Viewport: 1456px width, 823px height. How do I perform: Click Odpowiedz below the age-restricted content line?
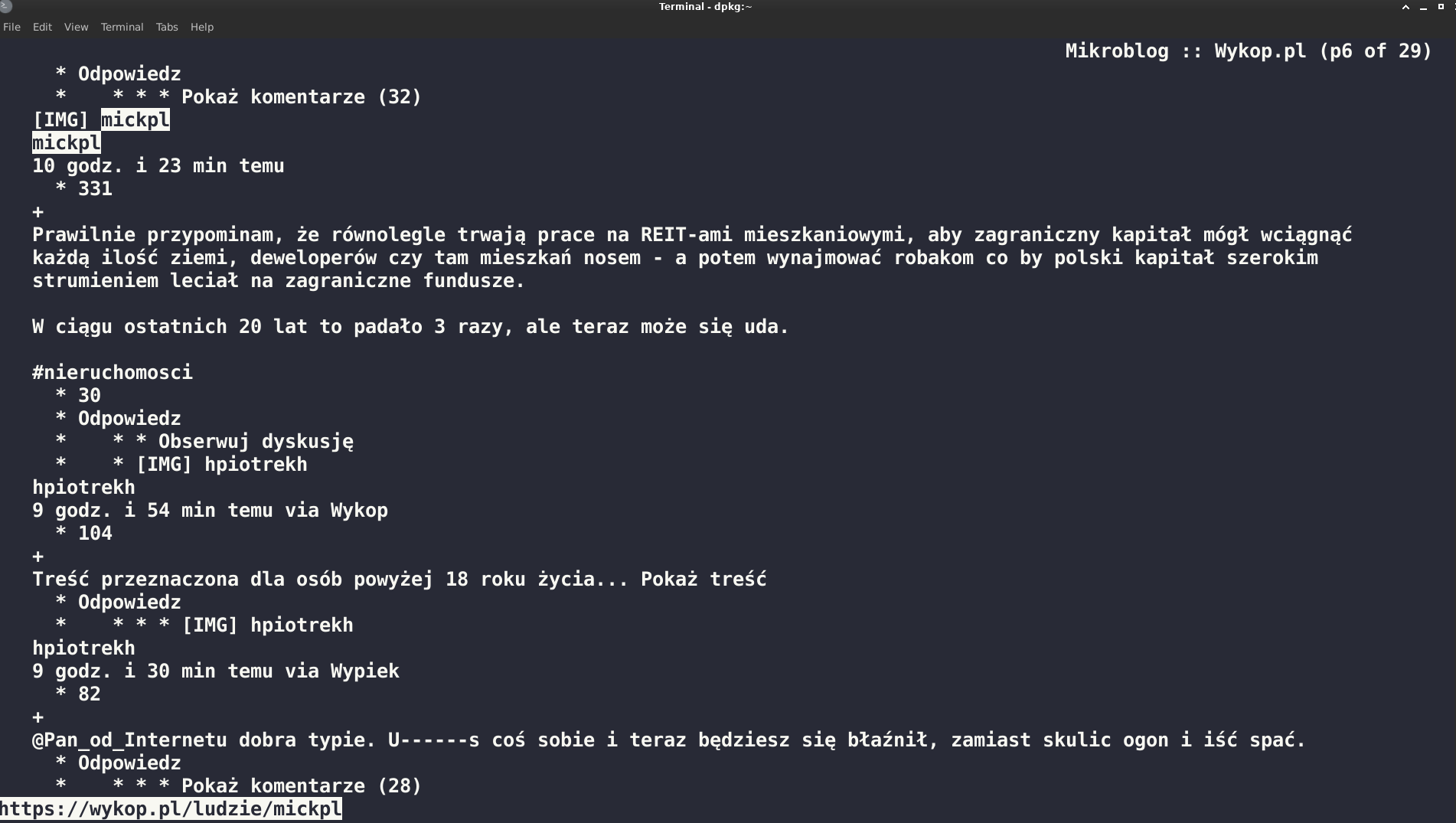pyautogui.click(x=129, y=603)
